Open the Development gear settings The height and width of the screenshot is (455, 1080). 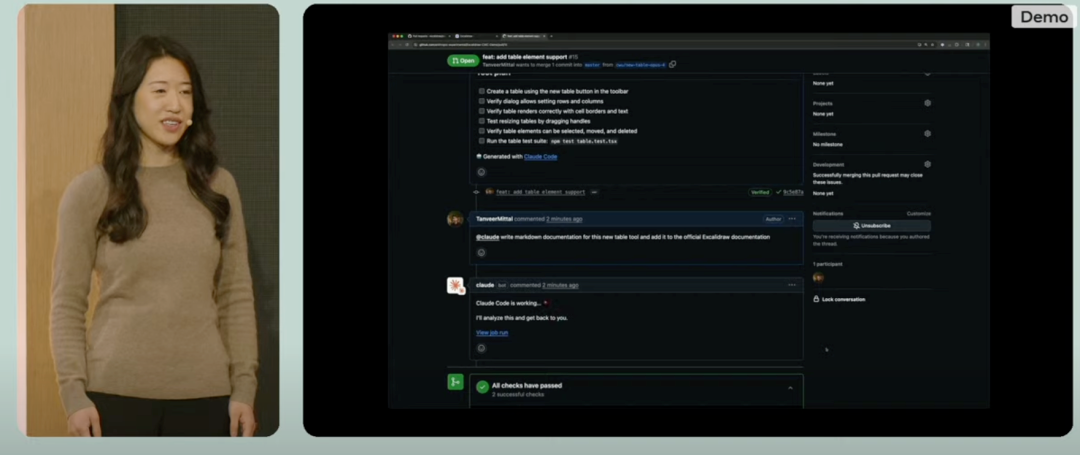coord(927,165)
